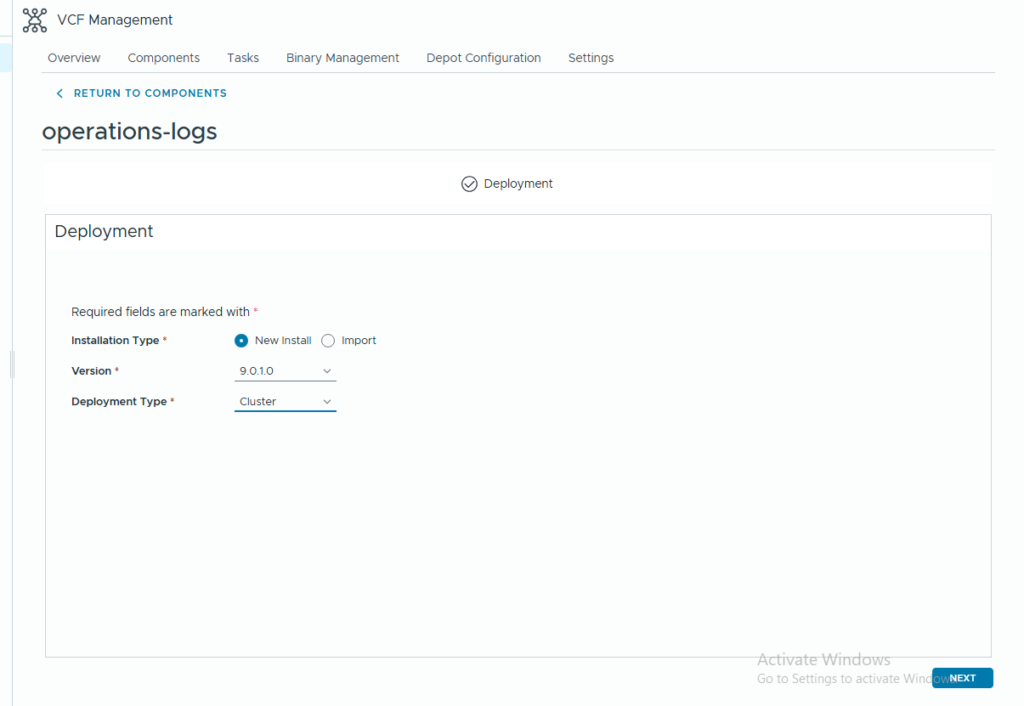Expand the Deployment Type Cluster dropdown
The width and height of the screenshot is (1024, 706).
(285, 402)
